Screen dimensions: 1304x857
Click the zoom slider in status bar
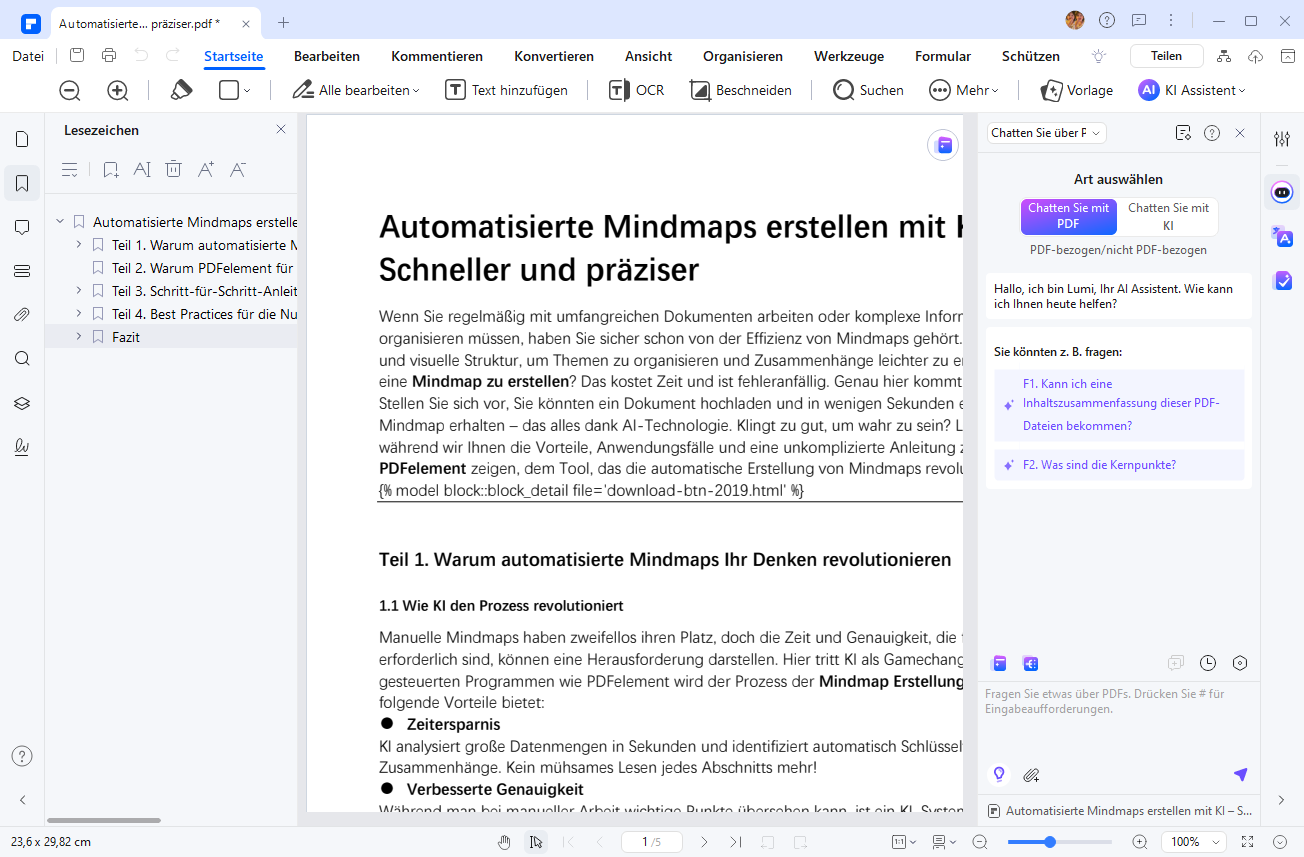[x=1050, y=842]
